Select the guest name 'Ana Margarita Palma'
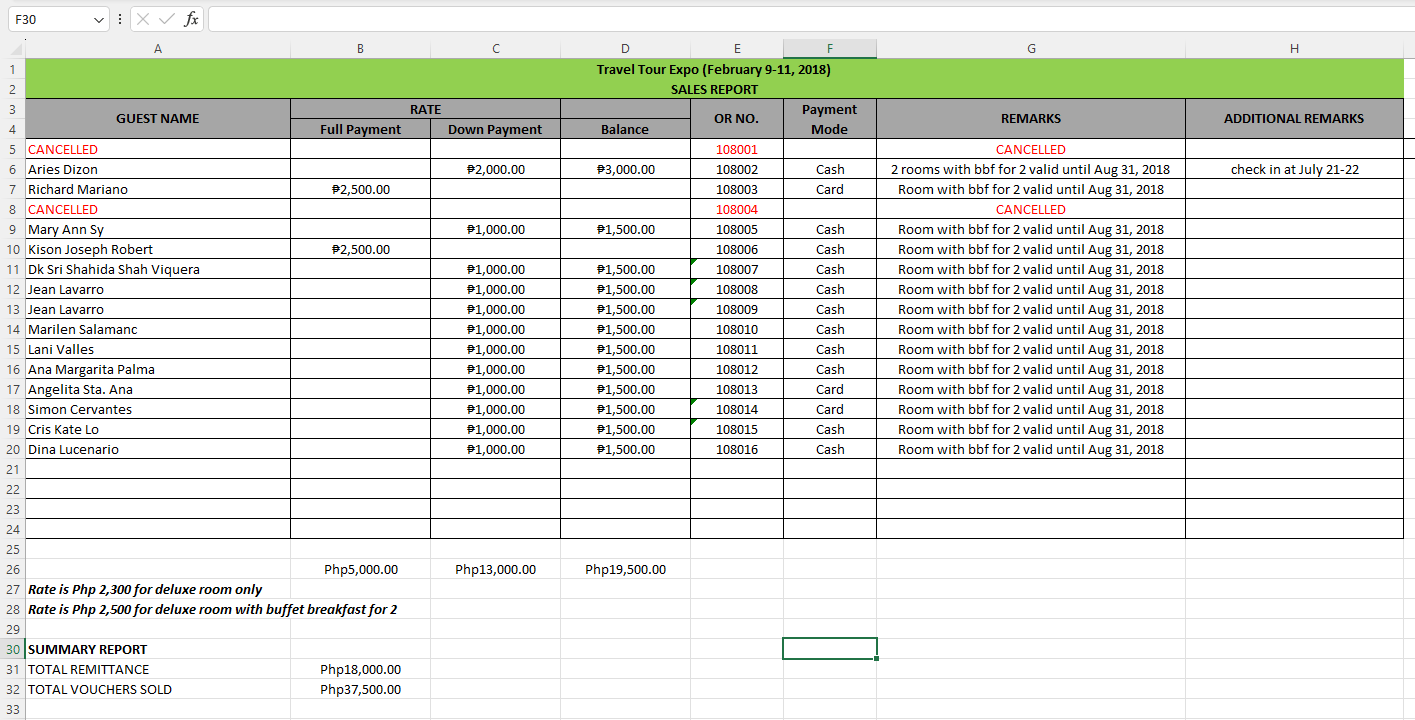1415x720 pixels. 91,369
